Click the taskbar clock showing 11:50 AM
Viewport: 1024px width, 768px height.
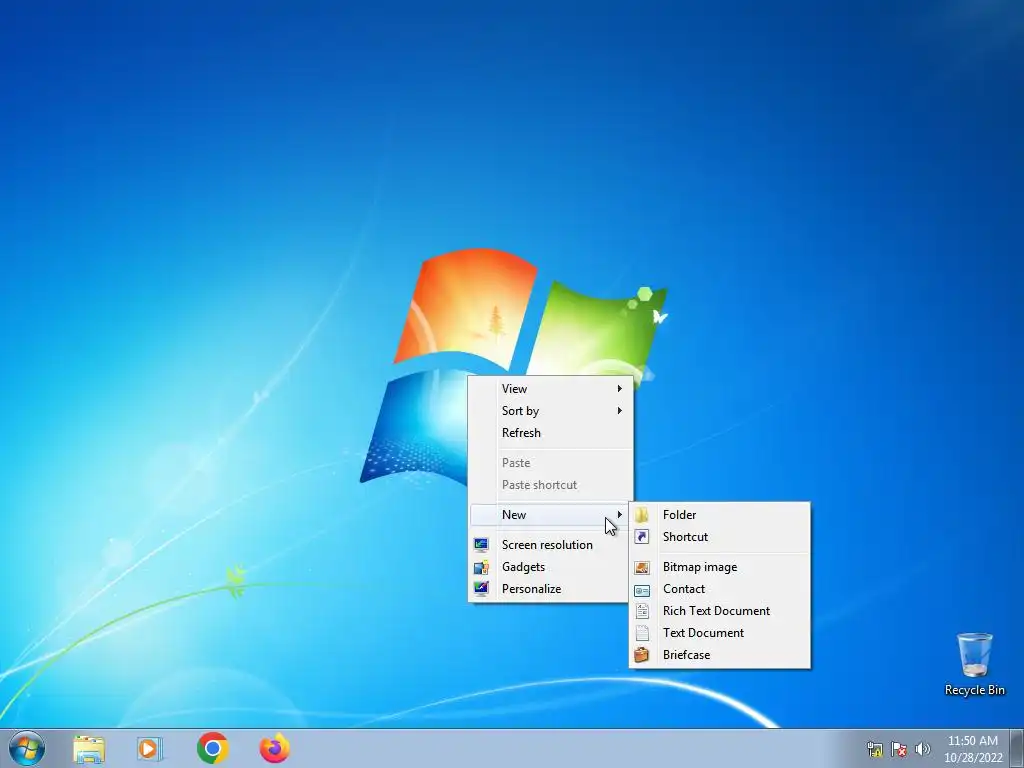click(x=973, y=741)
